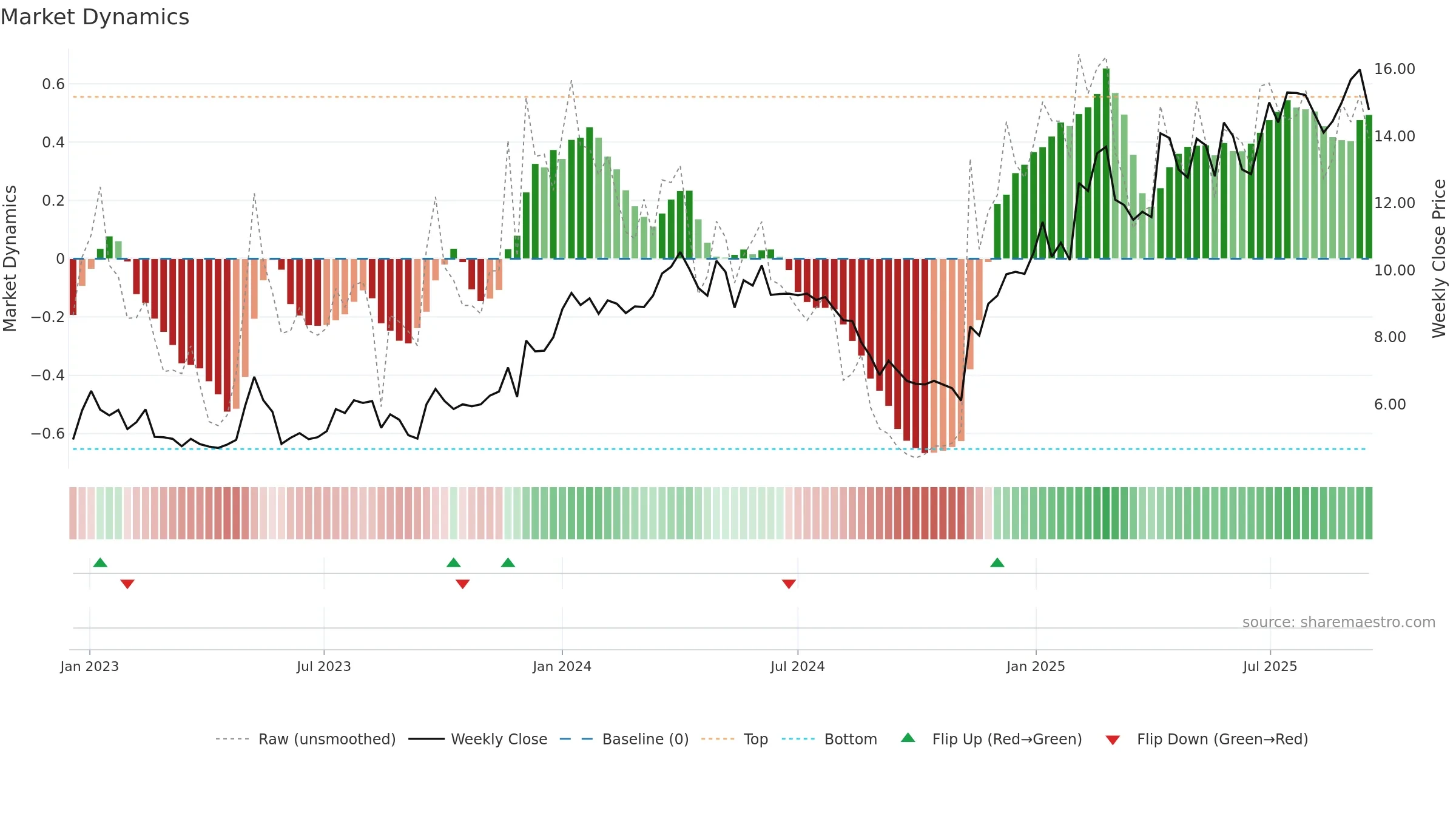The image size is (1456, 819).
Task: Click the Flip Down marker just before Jul 2024
Action: [x=789, y=584]
